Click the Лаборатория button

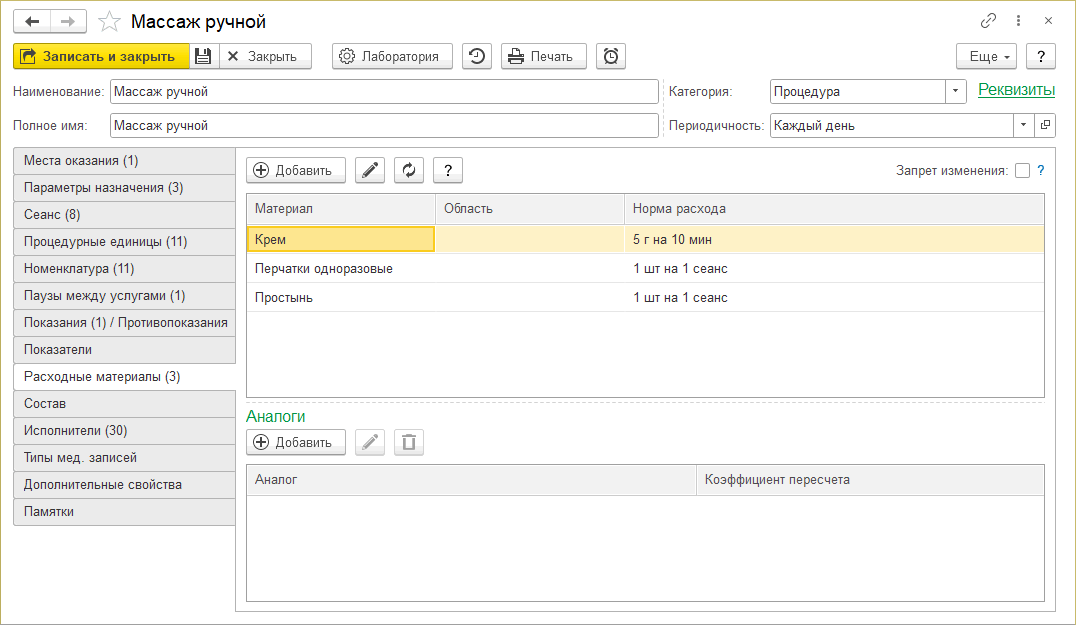(x=392, y=56)
